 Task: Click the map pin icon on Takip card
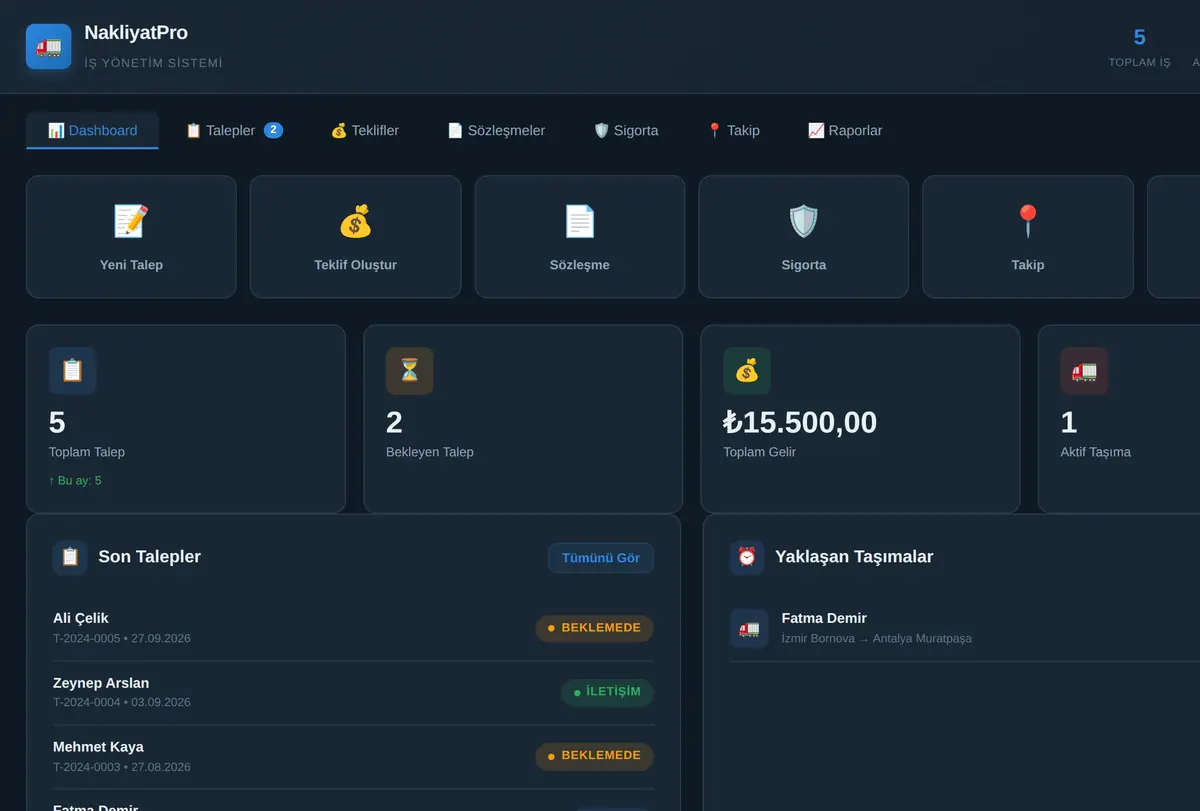tap(1028, 221)
